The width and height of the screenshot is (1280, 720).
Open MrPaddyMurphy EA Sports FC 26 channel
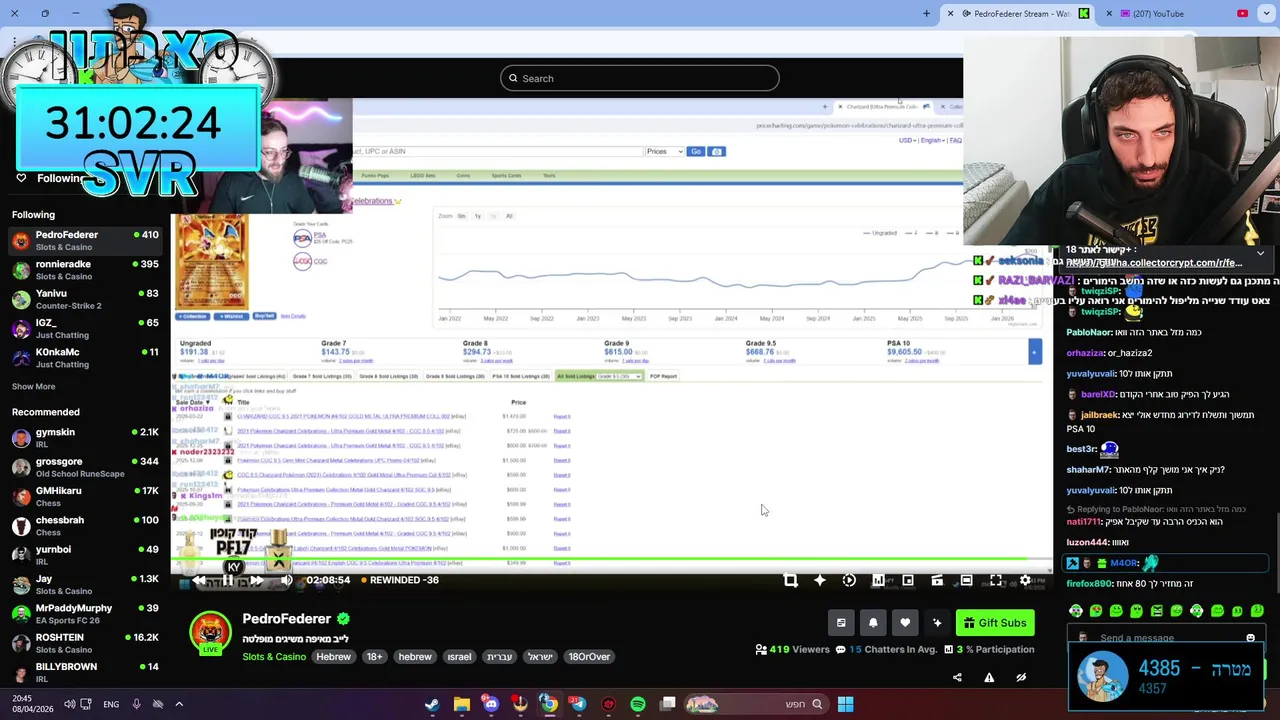(85, 614)
